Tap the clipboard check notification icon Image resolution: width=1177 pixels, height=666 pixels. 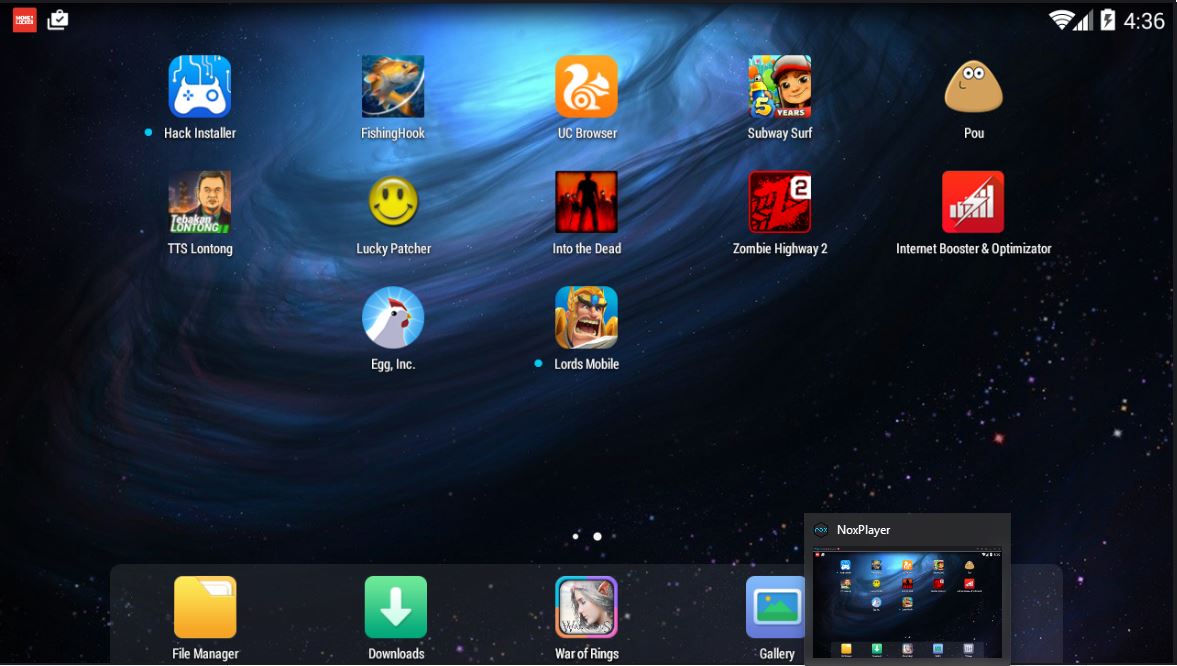[x=58, y=20]
